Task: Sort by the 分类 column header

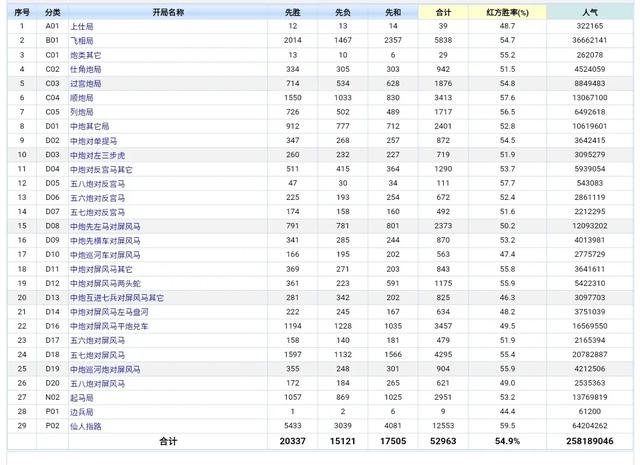Action: 53,13
